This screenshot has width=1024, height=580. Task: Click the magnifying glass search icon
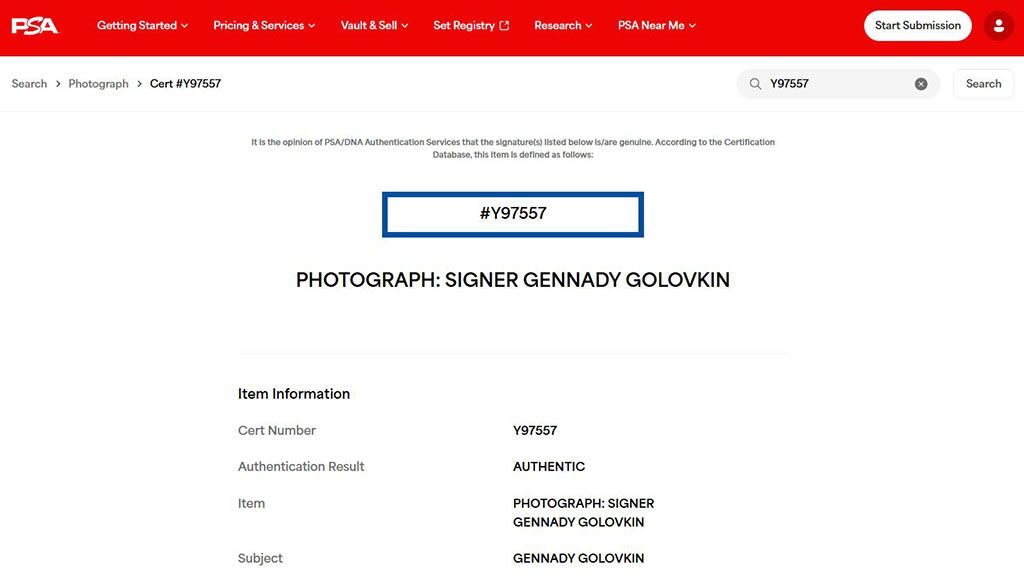click(x=755, y=84)
